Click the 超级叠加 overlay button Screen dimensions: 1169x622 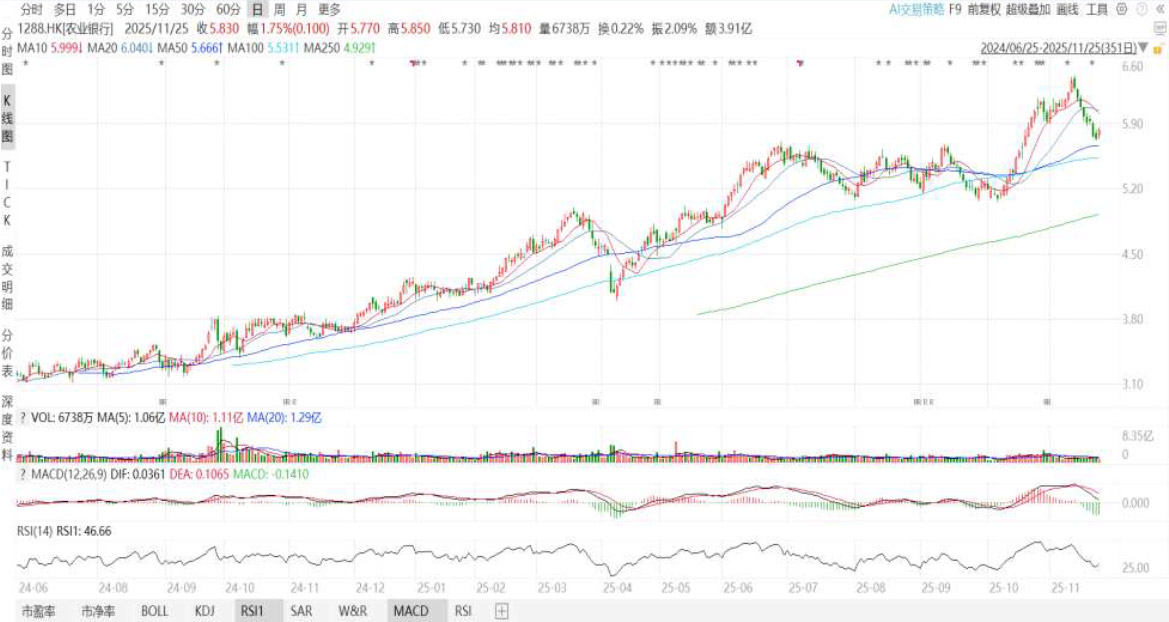(x=1027, y=9)
